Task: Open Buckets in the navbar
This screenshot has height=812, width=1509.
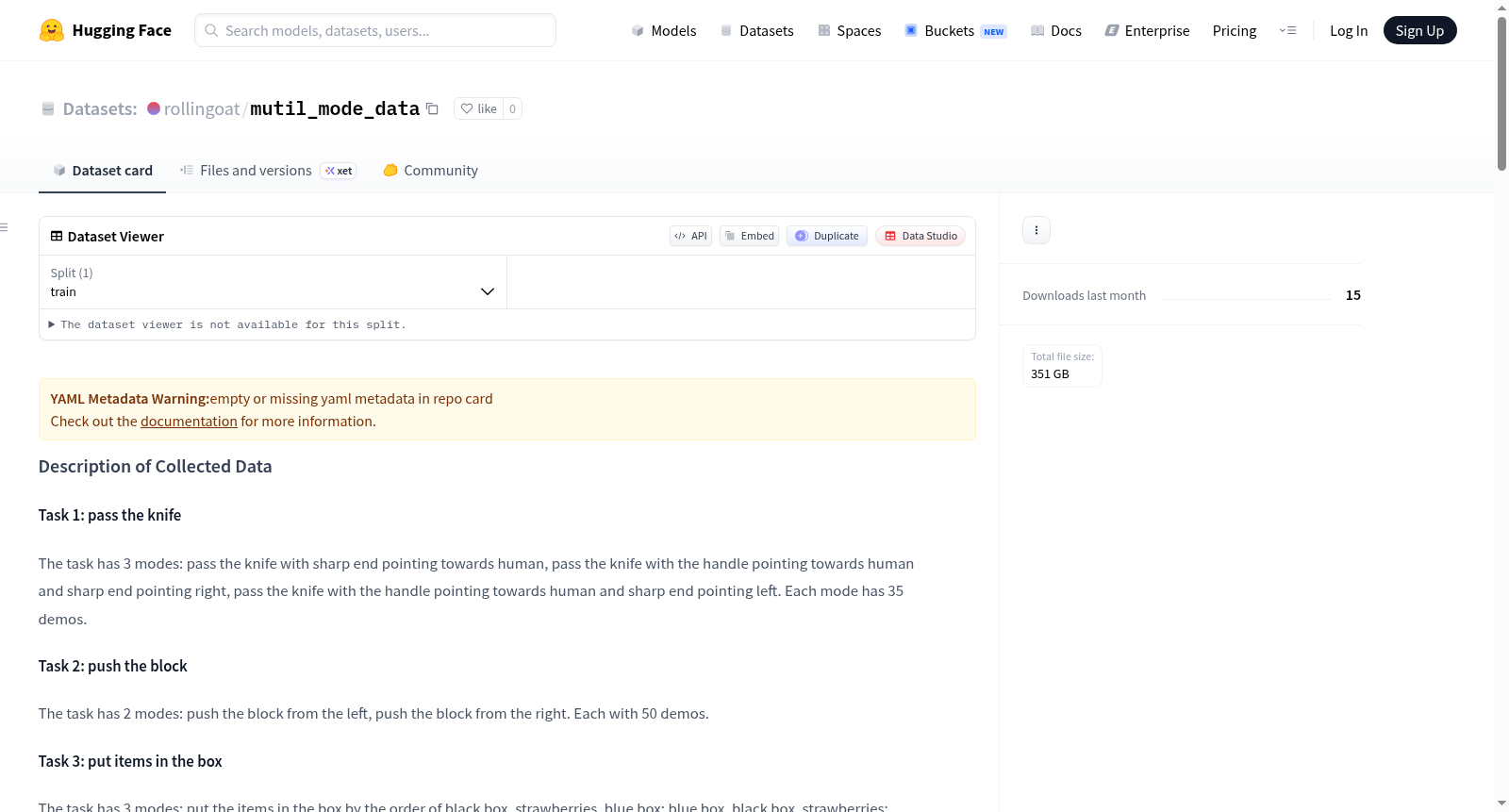Action: [955, 30]
